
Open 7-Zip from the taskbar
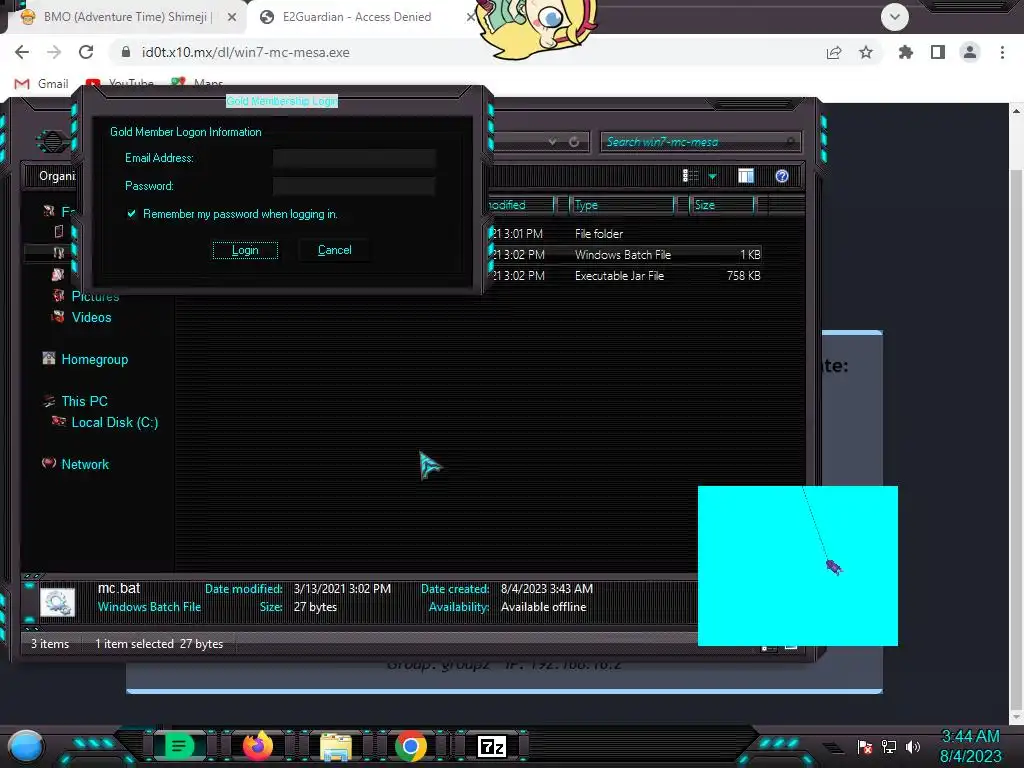click(x=492, y=746)
